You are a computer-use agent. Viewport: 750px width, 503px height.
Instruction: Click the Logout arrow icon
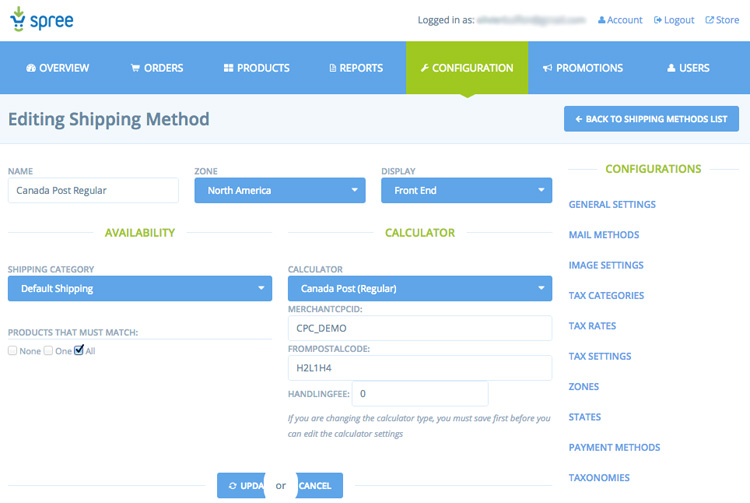(x=658, y=20)
